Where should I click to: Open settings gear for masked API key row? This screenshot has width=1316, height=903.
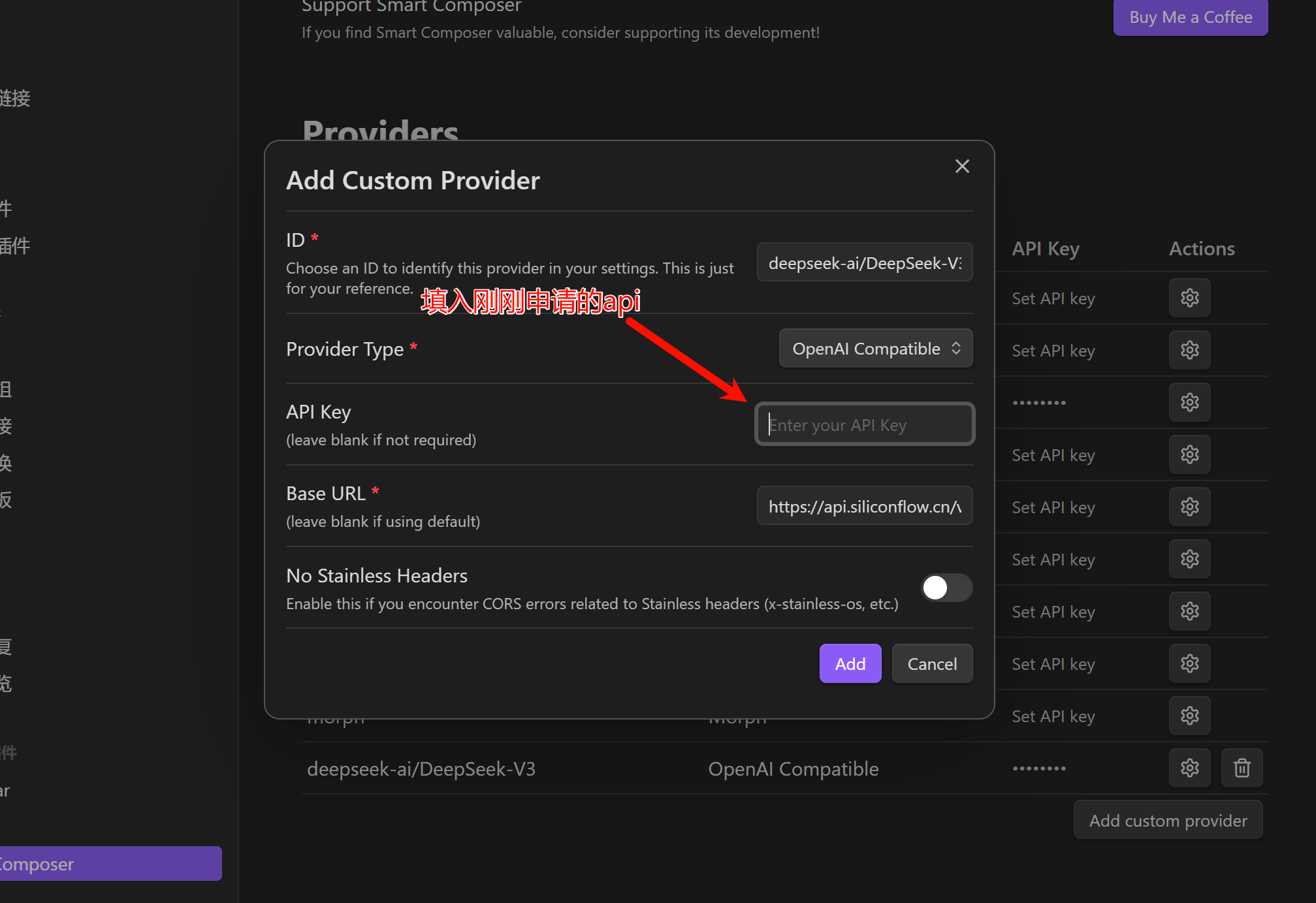point(1189,402)
